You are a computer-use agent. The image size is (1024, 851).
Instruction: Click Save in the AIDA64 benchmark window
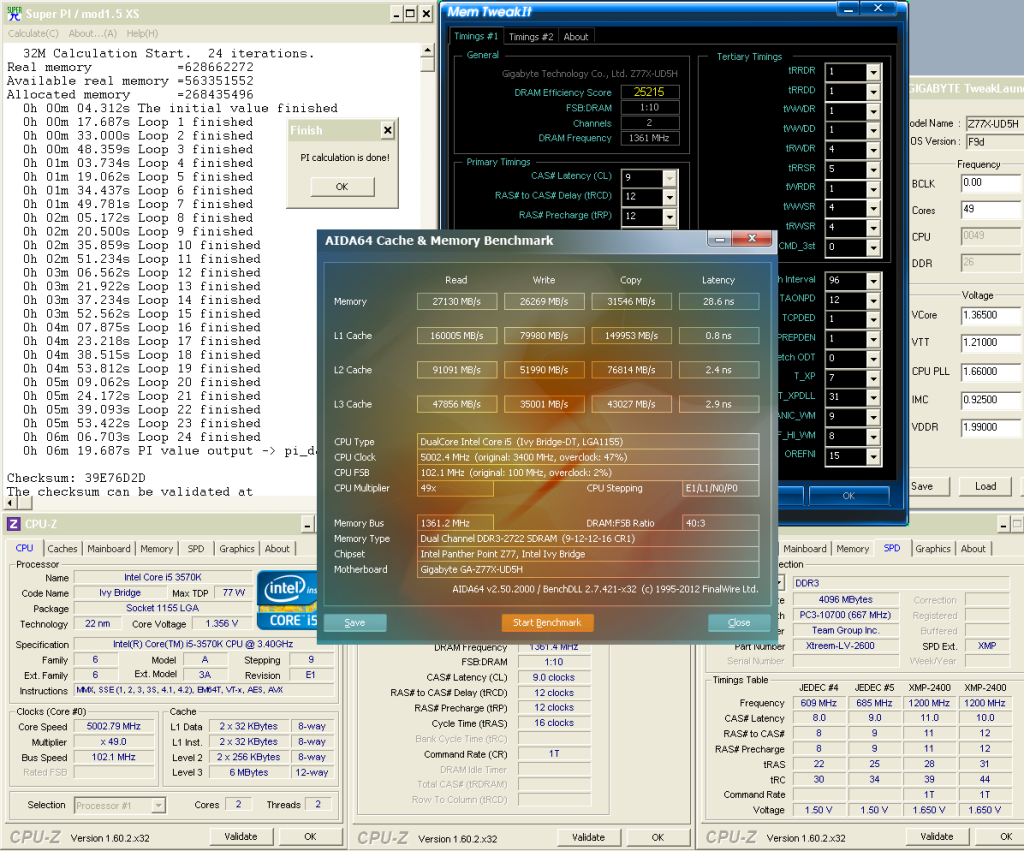point(354,622)
